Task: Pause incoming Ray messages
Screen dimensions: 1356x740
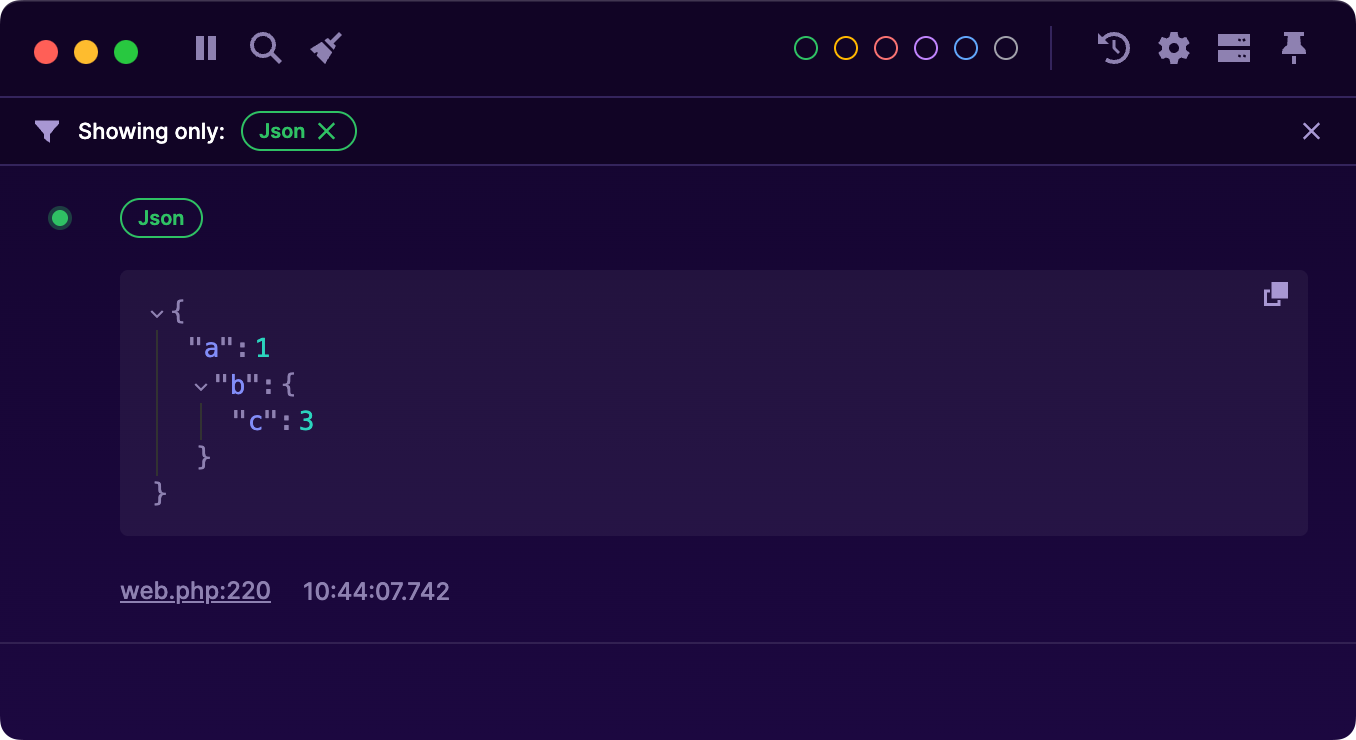Action: [205, 47]
